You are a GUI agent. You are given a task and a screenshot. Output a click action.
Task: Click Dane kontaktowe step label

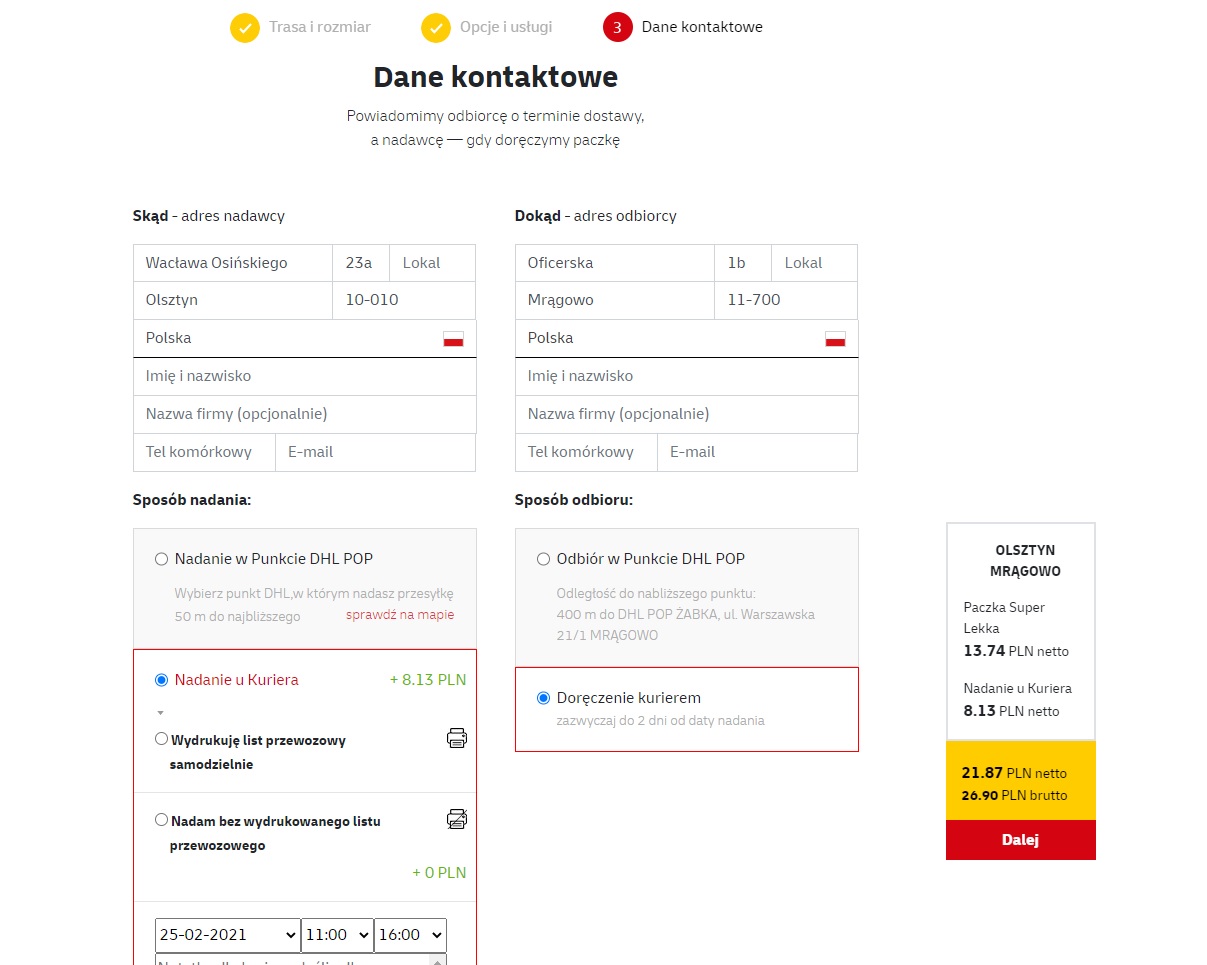coord(702,27)
